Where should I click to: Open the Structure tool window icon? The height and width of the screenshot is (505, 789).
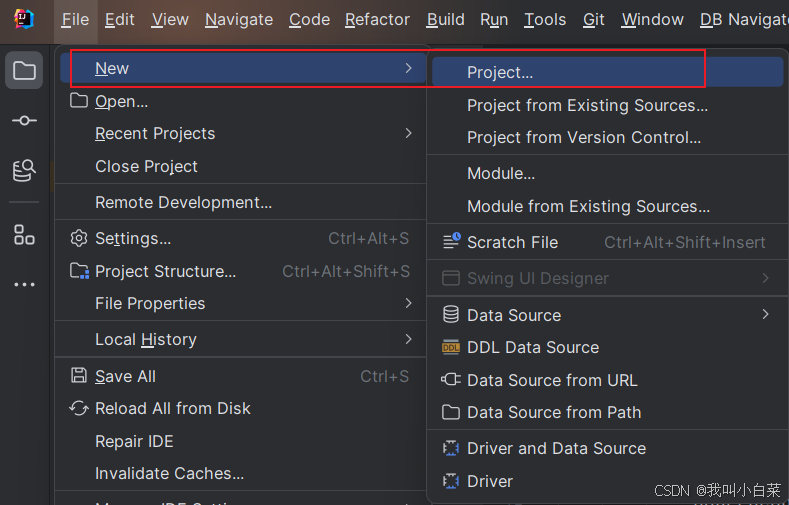coord(24,235)
